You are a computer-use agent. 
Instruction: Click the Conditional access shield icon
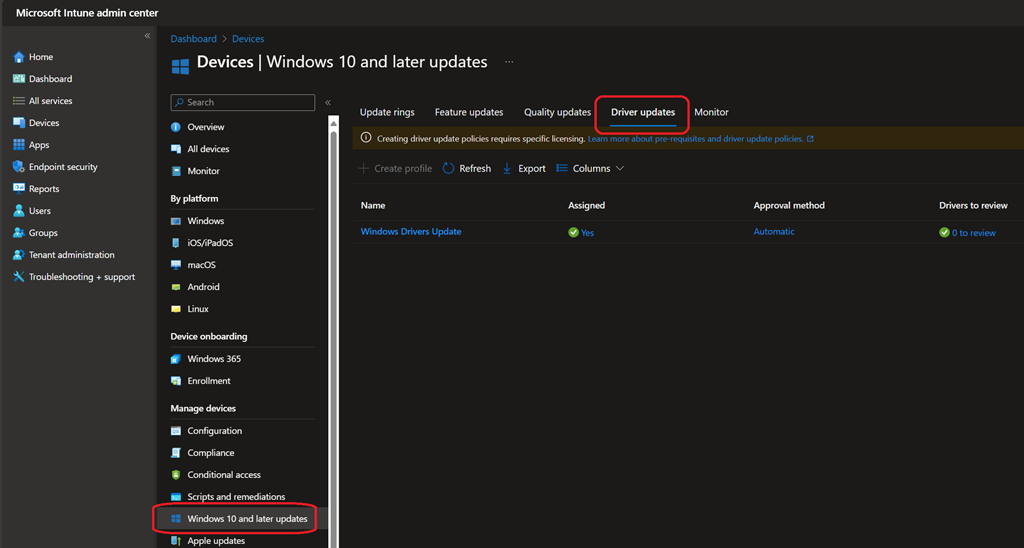(x=176, y=475)
